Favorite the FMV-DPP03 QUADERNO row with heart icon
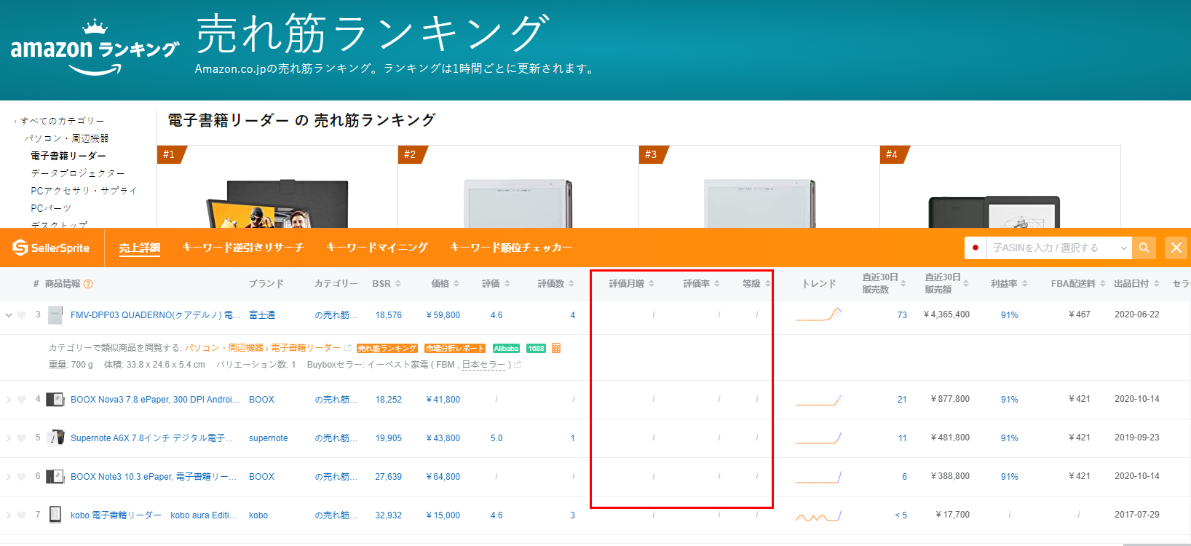Screen dimensions: 1191x546 (x=22, y=314)
